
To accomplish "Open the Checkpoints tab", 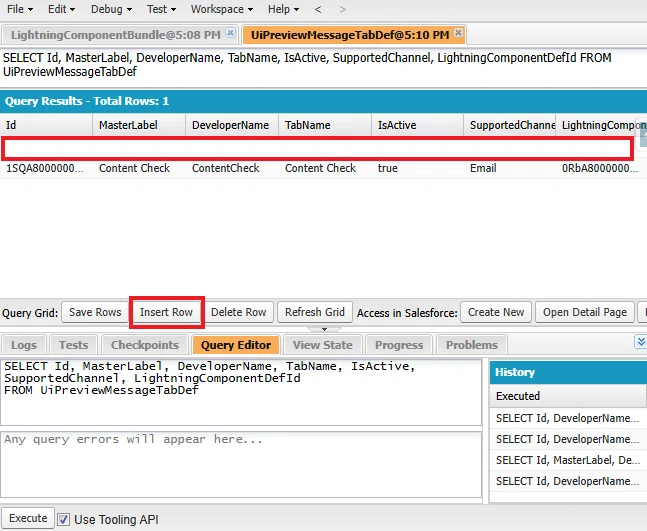I will pos(145,345).
